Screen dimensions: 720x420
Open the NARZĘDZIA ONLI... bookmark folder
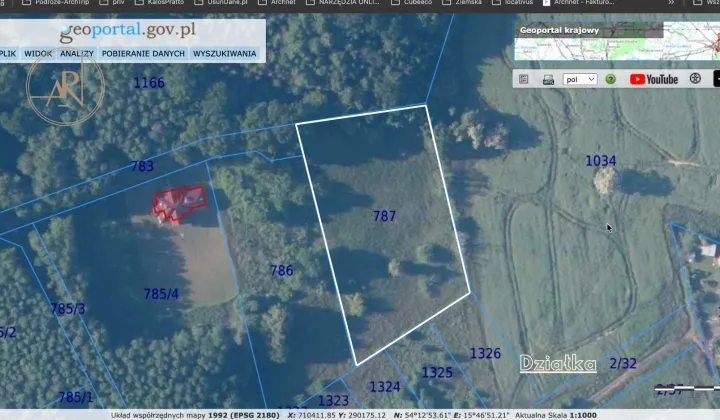(343, 3)
